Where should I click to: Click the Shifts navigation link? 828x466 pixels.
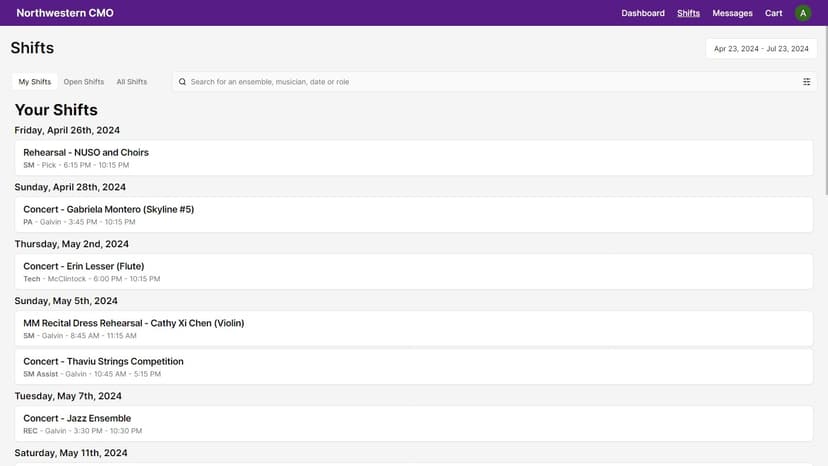[688, 13]
